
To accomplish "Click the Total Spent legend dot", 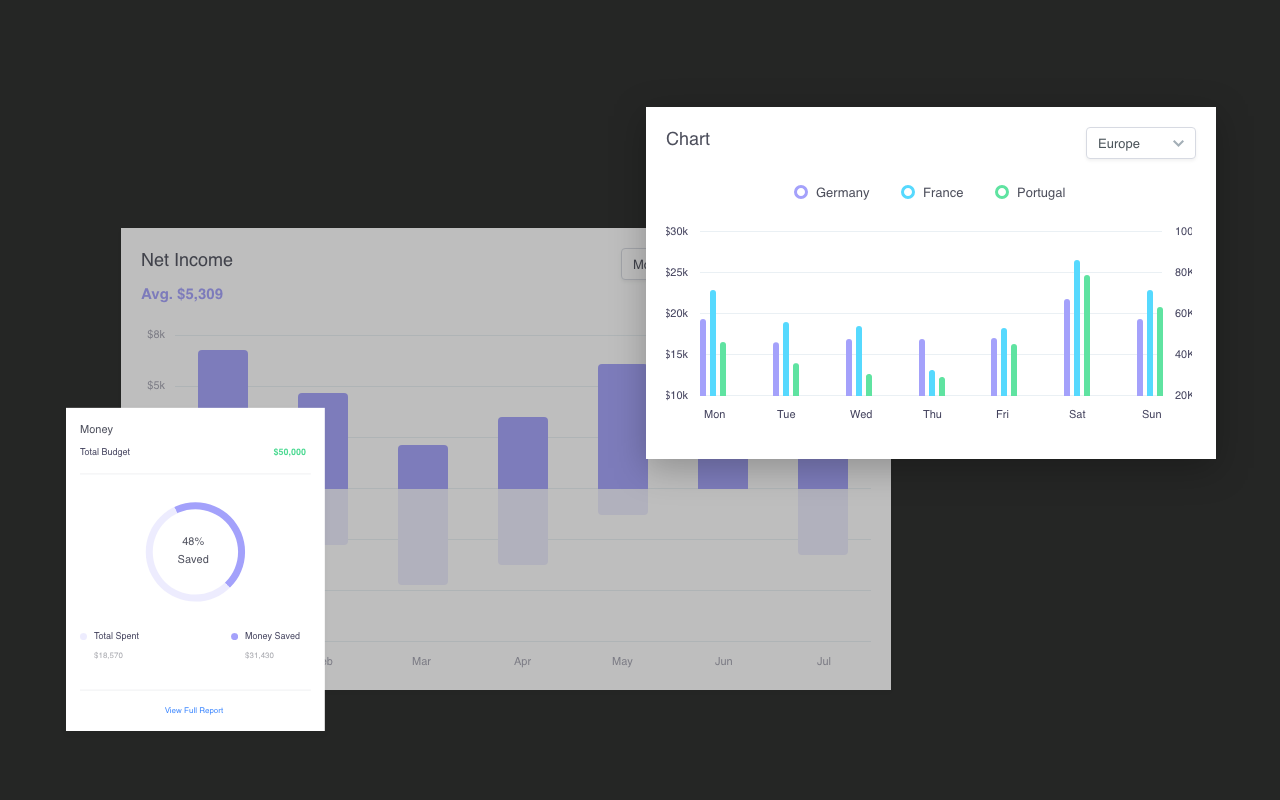I will (84, 636).
